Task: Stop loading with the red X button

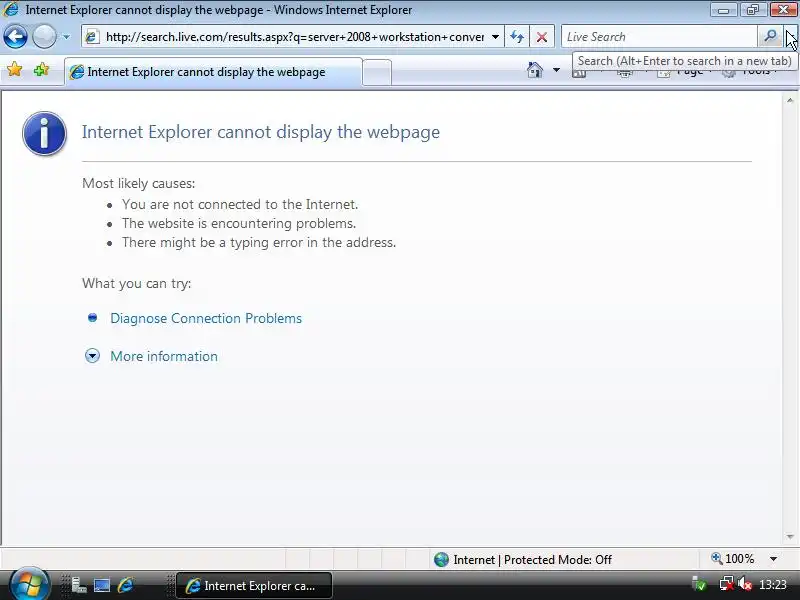Action: point(542,37)
